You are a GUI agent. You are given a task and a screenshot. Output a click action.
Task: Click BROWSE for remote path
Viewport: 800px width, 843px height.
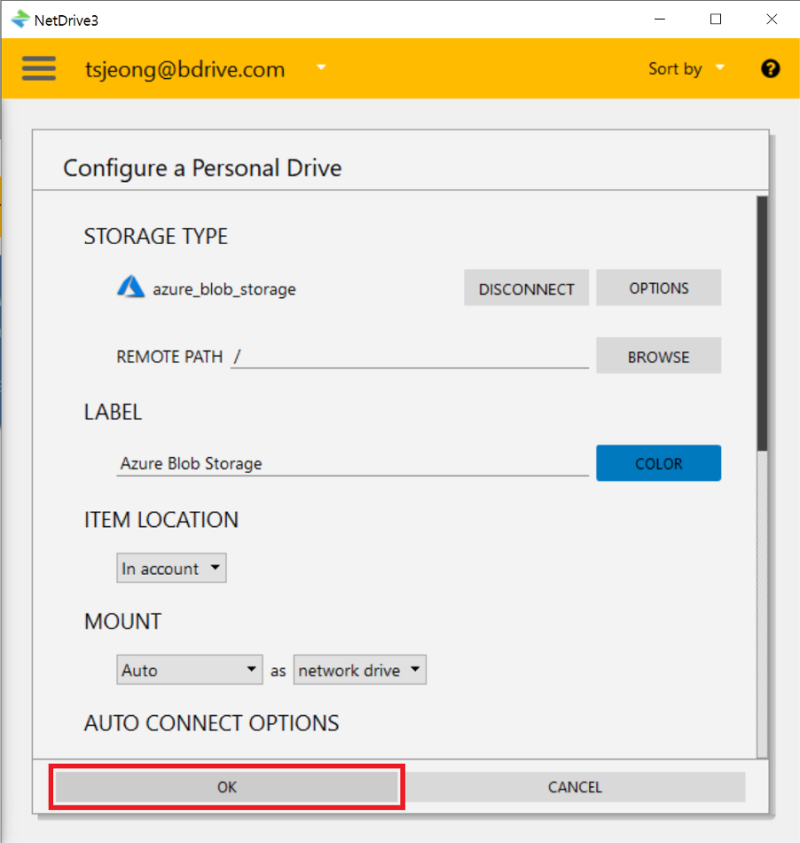pos(658,356)
